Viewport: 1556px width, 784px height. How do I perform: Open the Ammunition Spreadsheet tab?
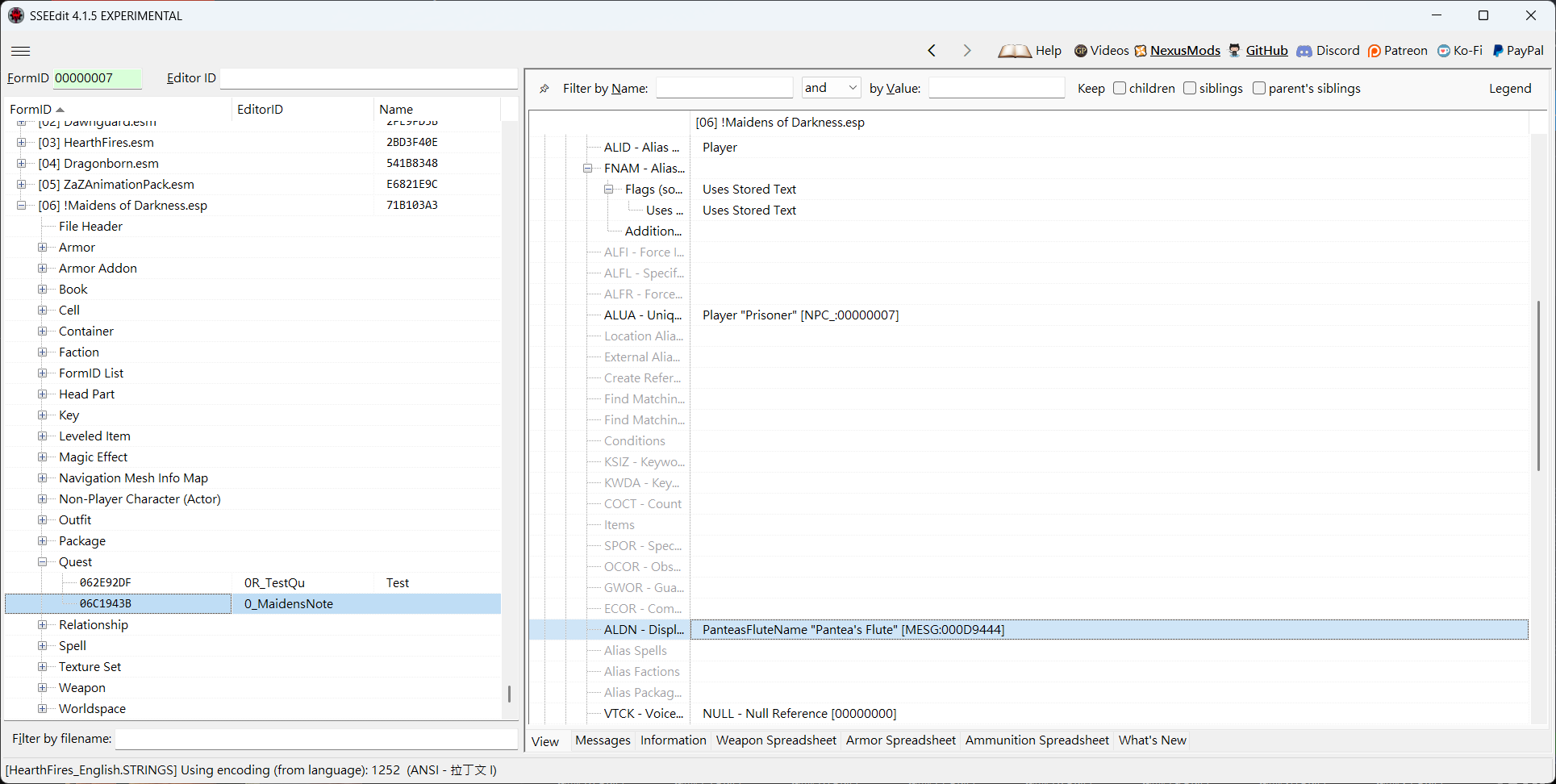pos(1037,740)
